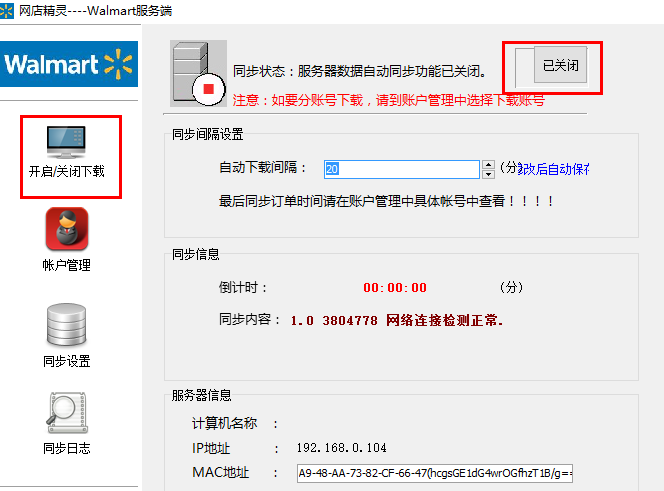Click the window title 网店精灵 Walmart服务端
Screen dimensions: 664x491
[96, 11]
